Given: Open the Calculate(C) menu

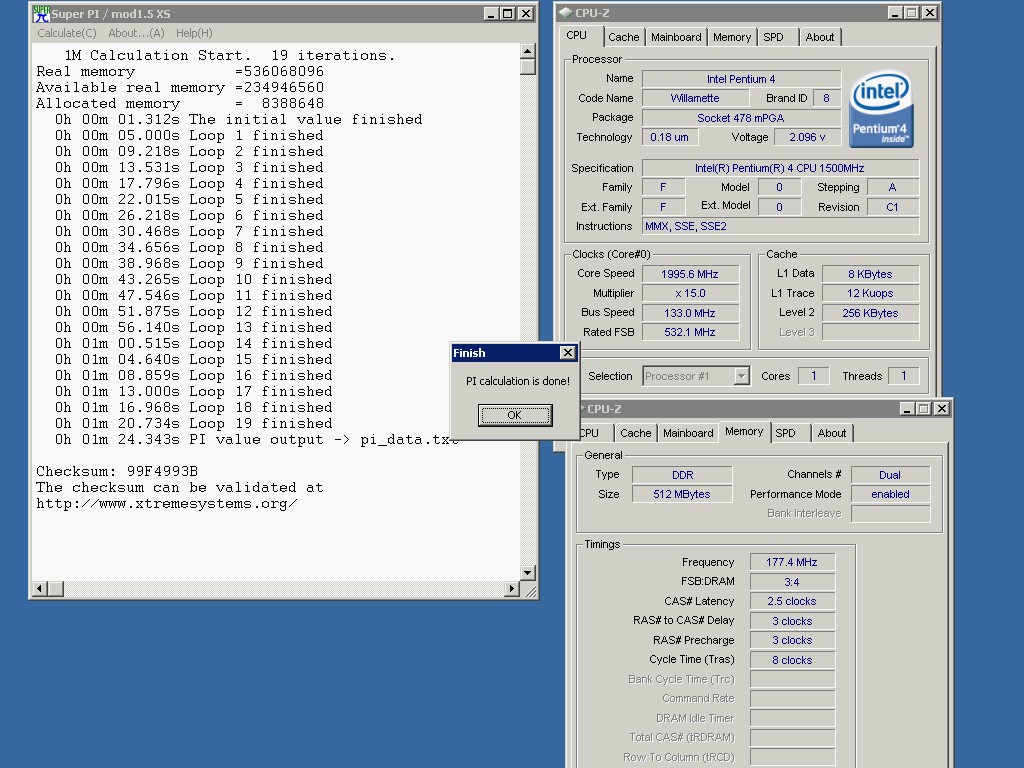Looking at the screenshot, I should (x=67, y=33).
